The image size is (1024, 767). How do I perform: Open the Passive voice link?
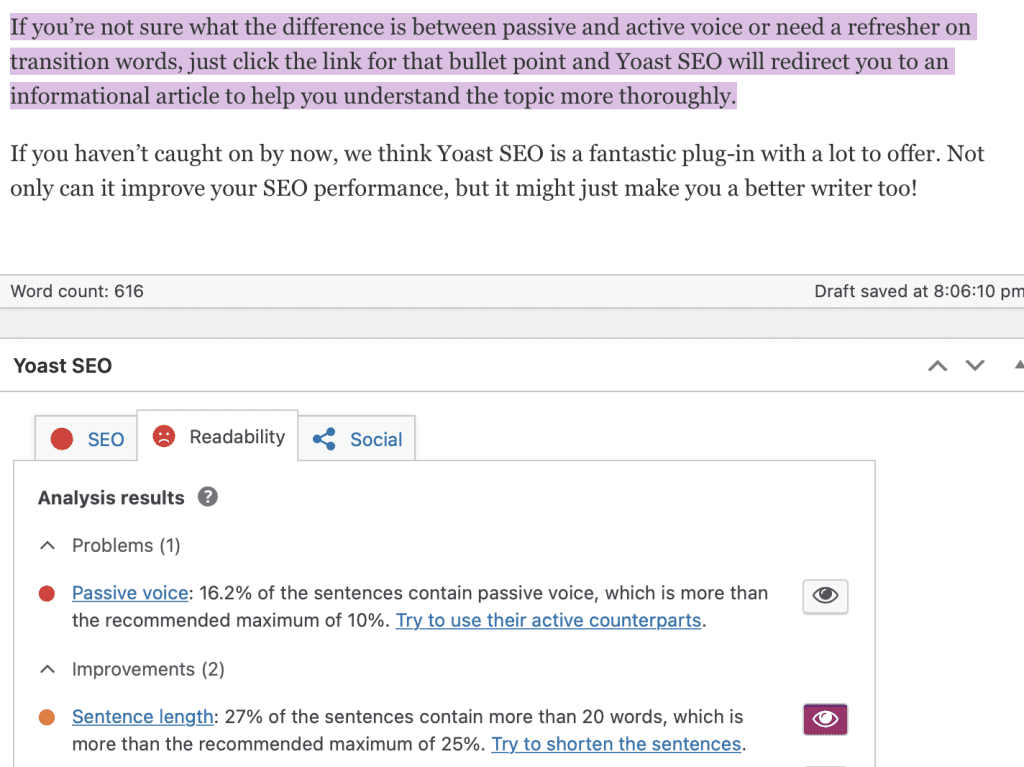130,593
